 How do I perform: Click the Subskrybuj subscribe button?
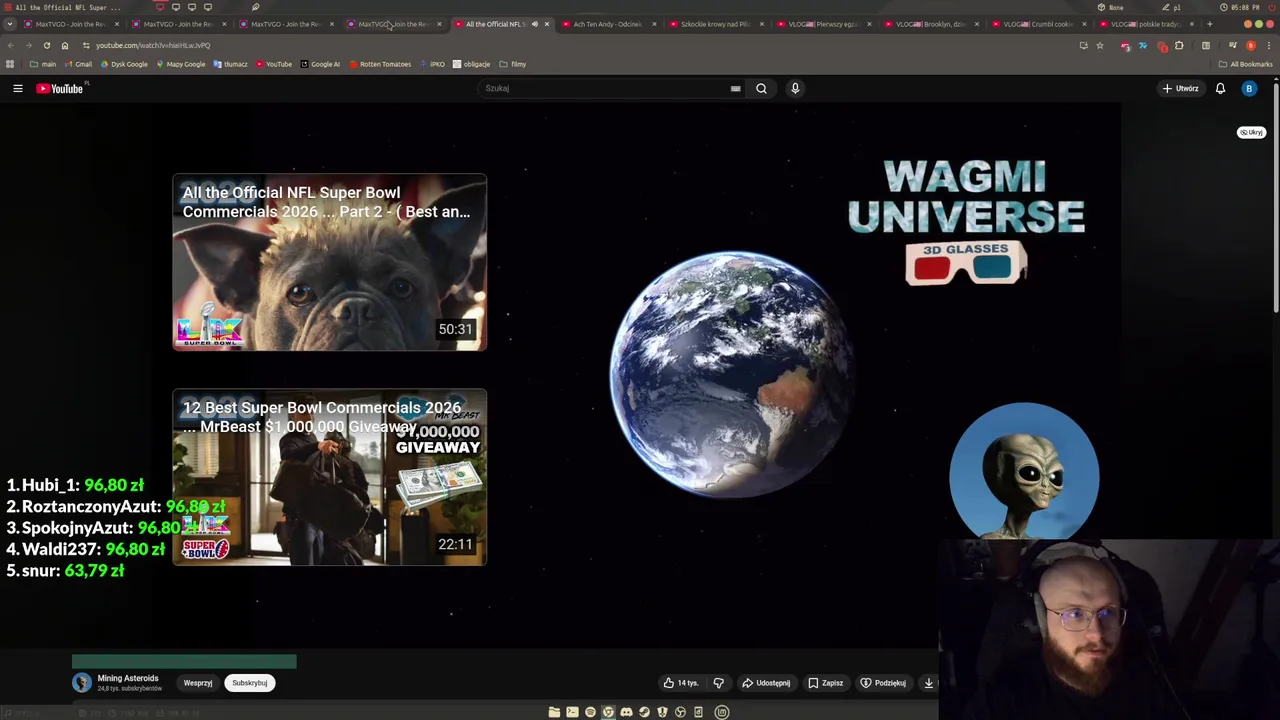click(250, 683)
